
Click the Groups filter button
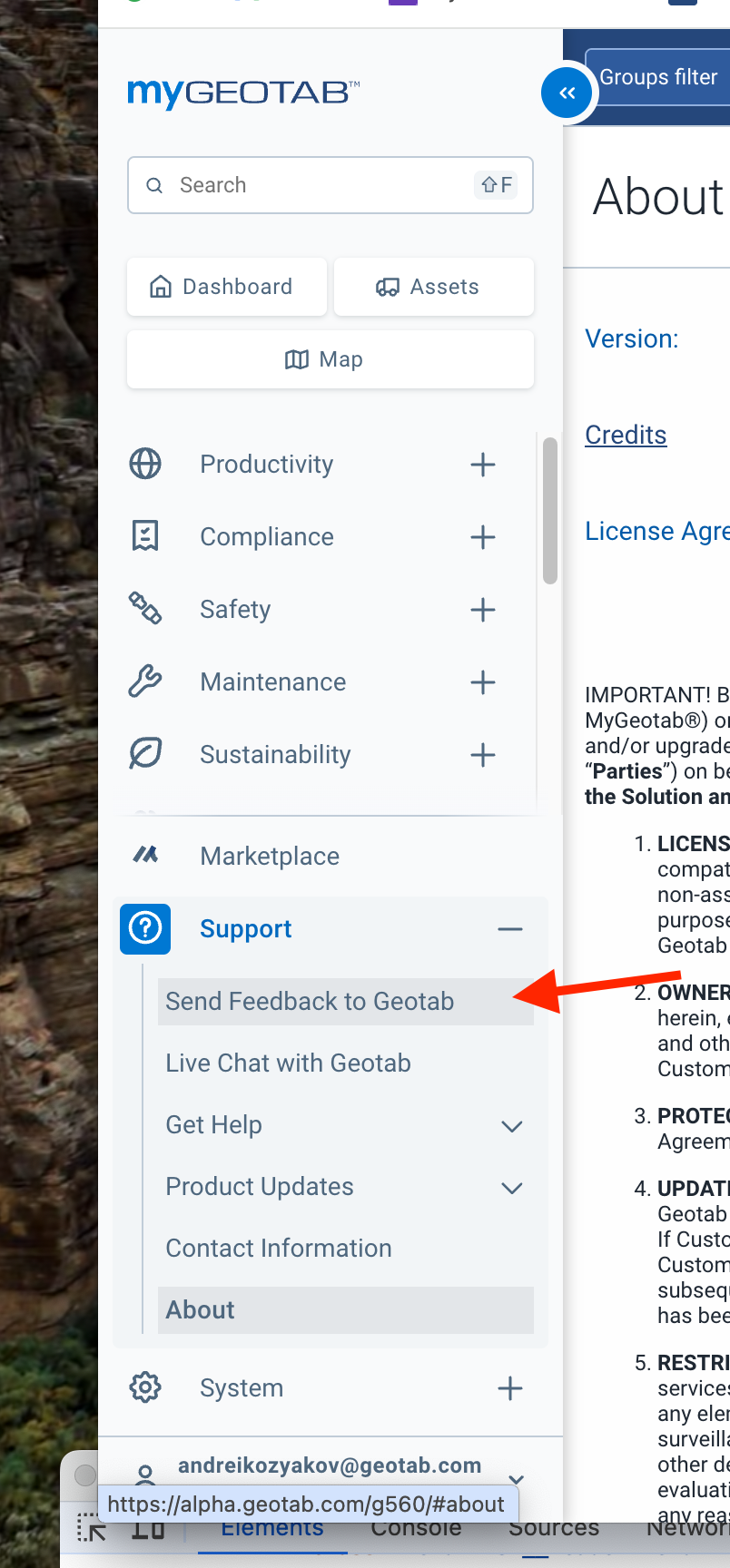point(658,76)
